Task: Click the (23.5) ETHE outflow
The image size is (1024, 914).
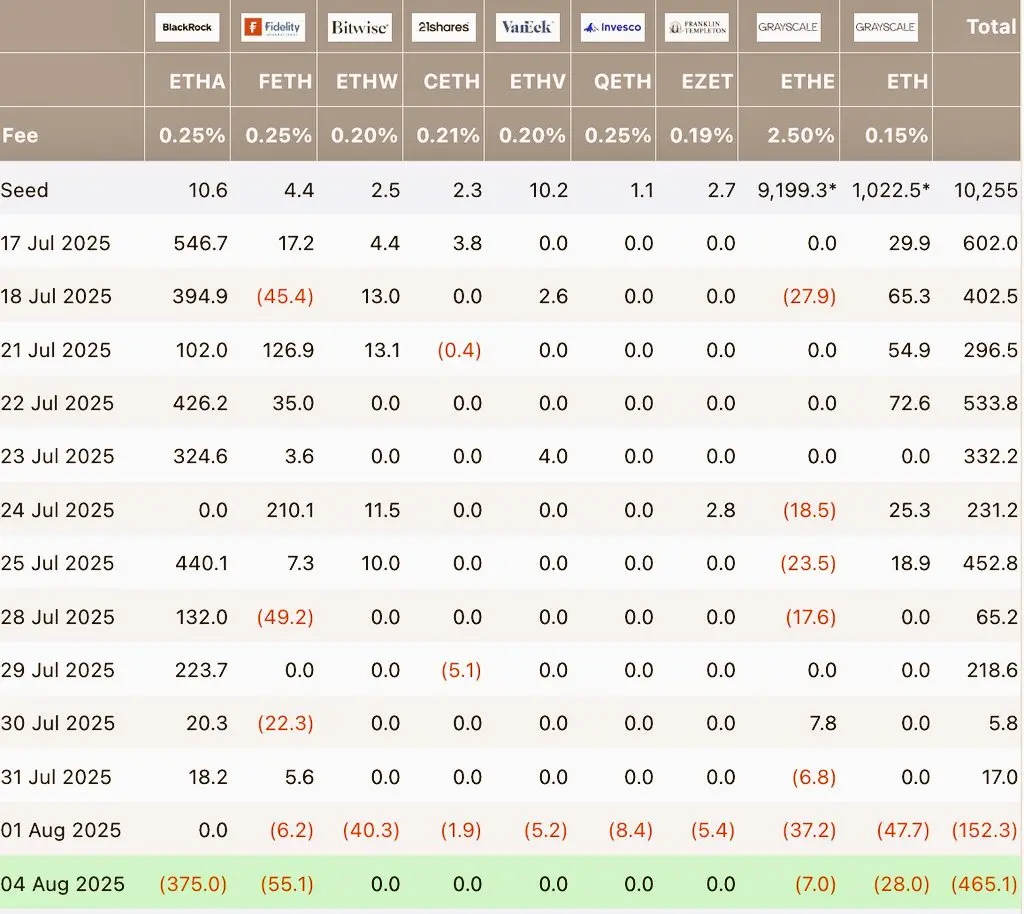Action: click(808, 563)
